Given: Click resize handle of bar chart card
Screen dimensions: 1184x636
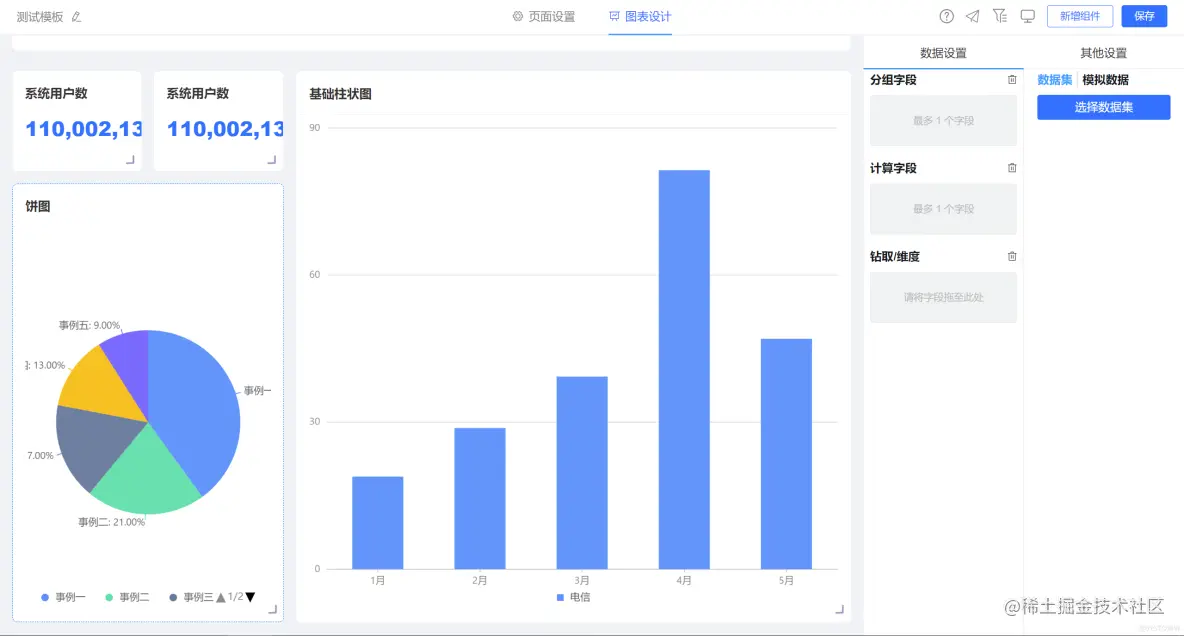Looking at the screenshot, I should click(840, 609).
